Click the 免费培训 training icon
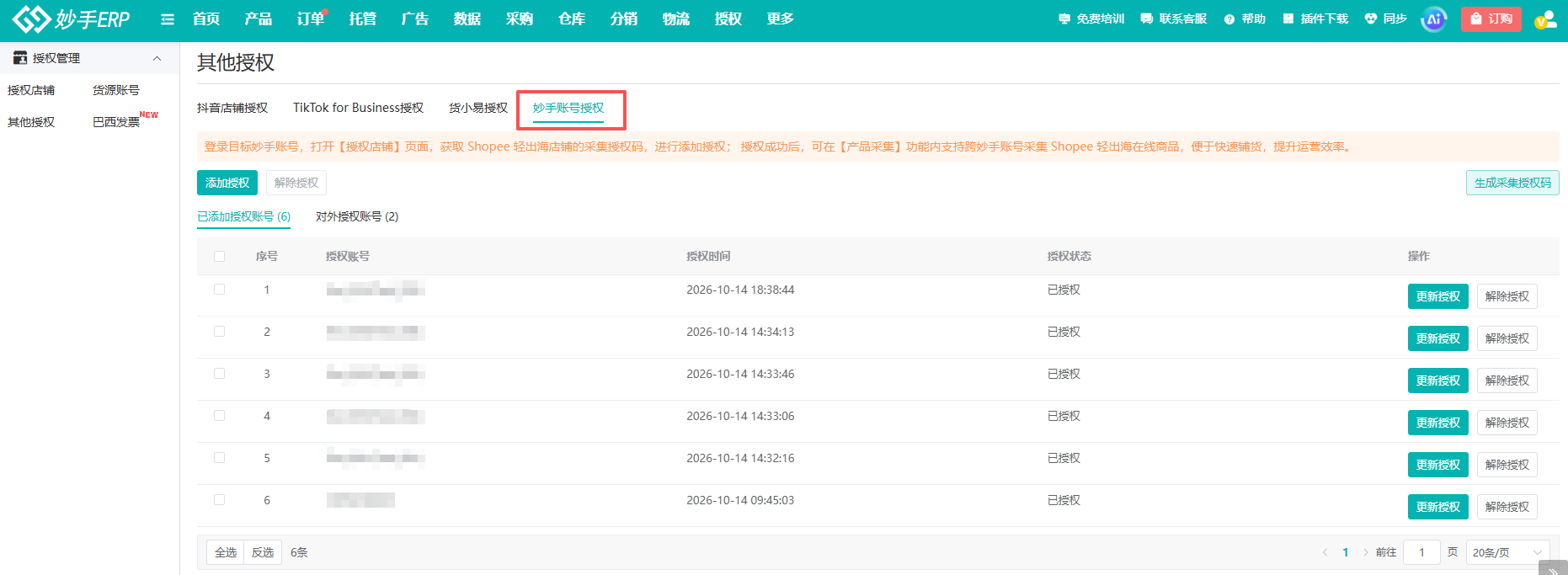This screenshot has width=1568, height=575. click(x=1064, y=19)
